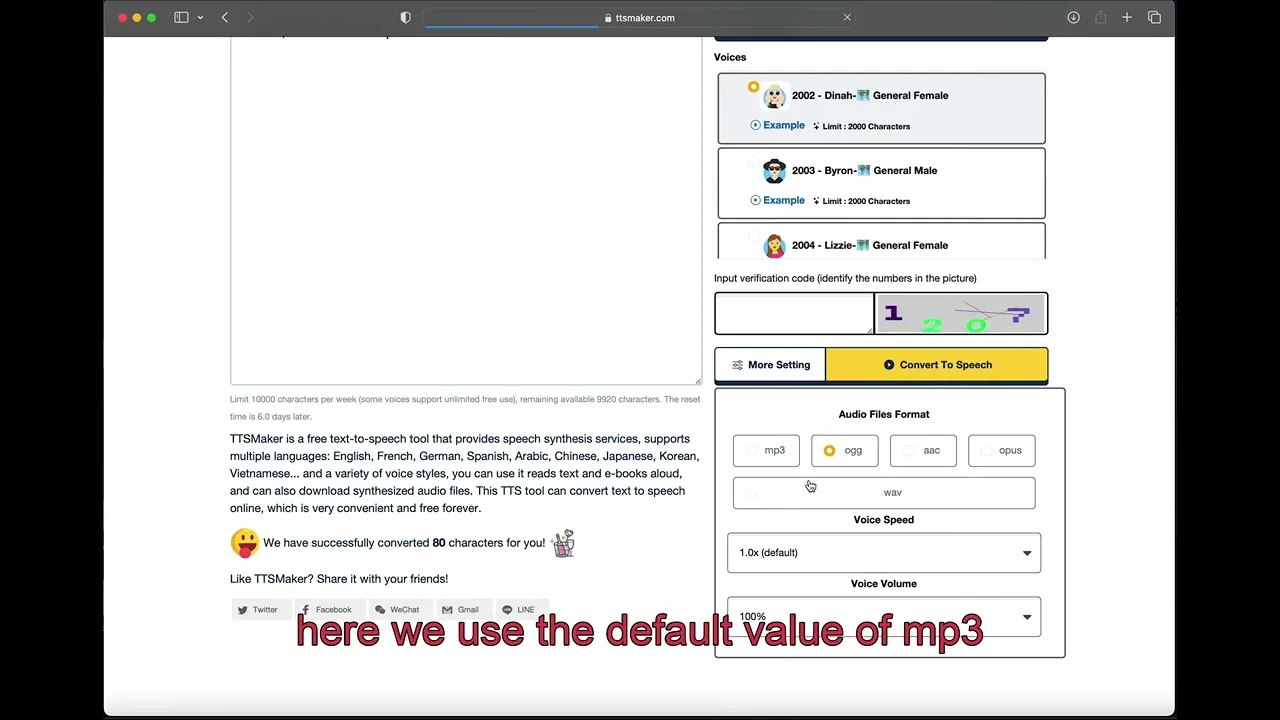Open Safari privacy shield report

pyautogui.click(x=405, y=17)
